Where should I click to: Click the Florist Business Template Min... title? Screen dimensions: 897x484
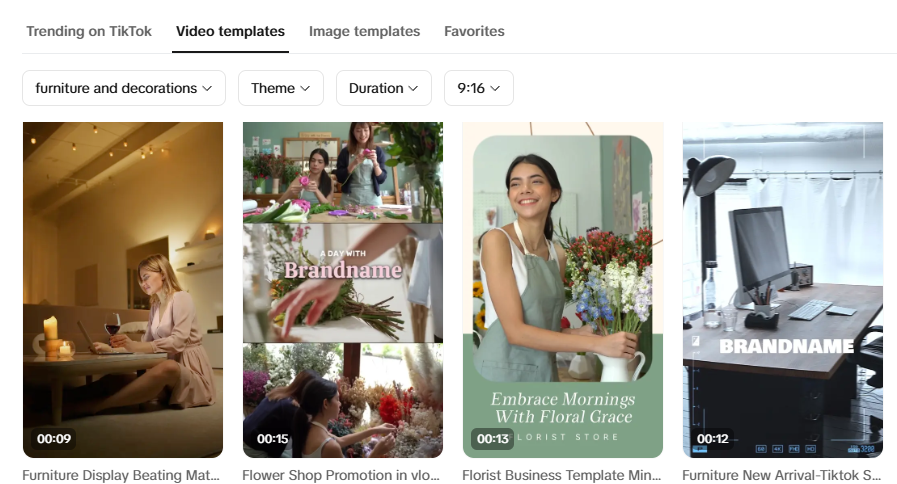point(561,475)
